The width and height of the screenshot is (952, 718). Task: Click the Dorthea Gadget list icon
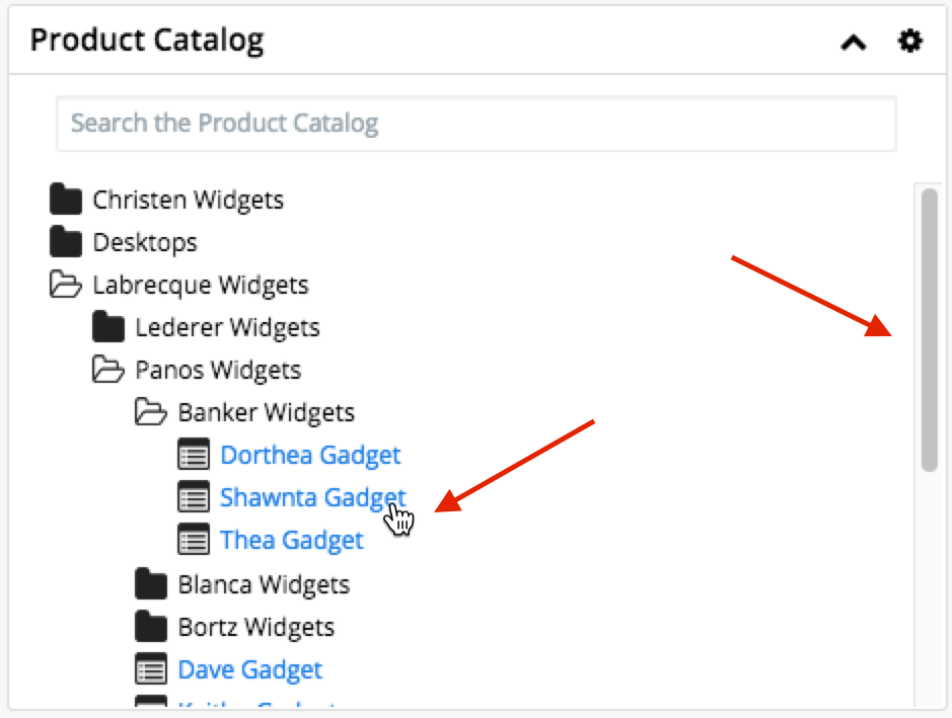coord(194,455)
